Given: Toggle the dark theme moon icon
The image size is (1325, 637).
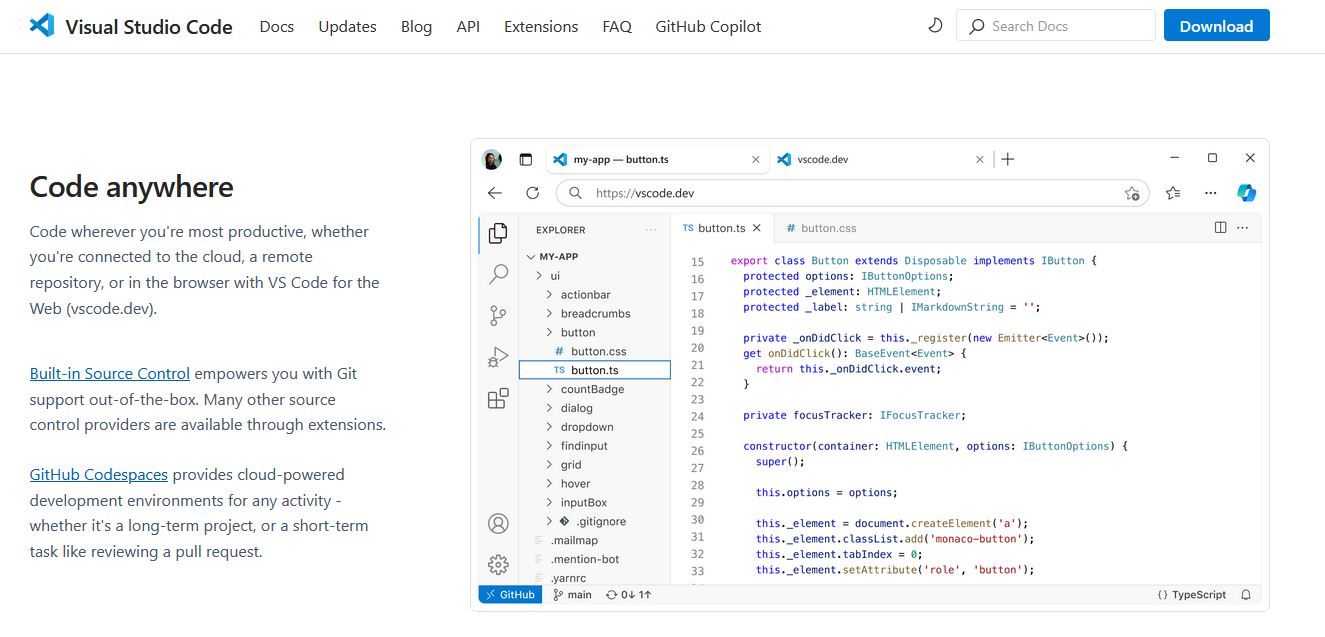Looking at the screenshot, I should (935, 26).
